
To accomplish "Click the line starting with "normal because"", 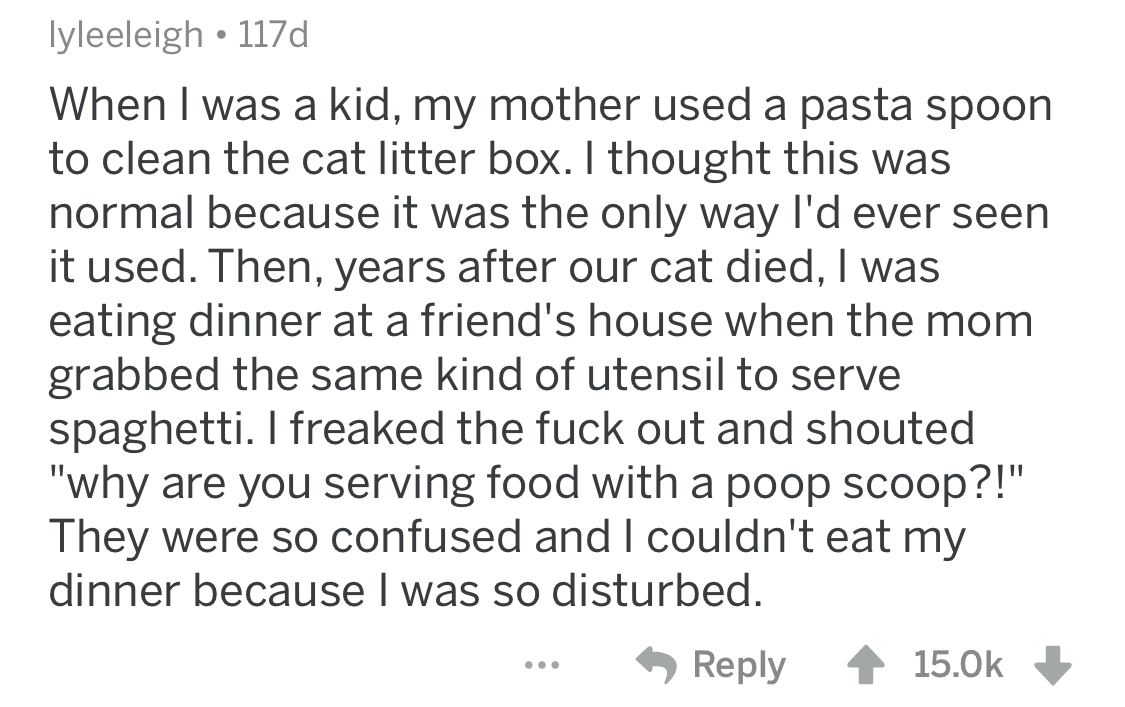I will coord(548,213).
